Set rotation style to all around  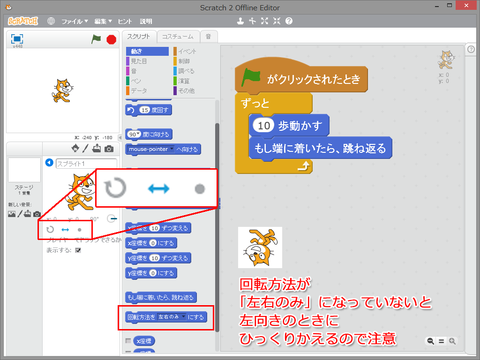[50, 229]
